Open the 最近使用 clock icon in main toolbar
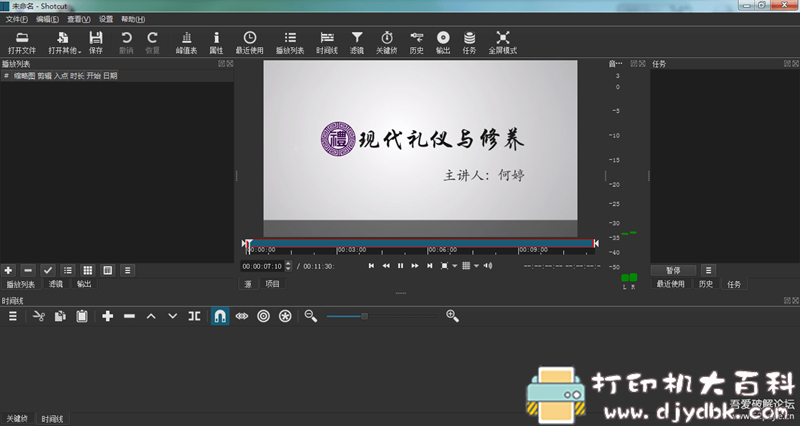 [249, 42]
